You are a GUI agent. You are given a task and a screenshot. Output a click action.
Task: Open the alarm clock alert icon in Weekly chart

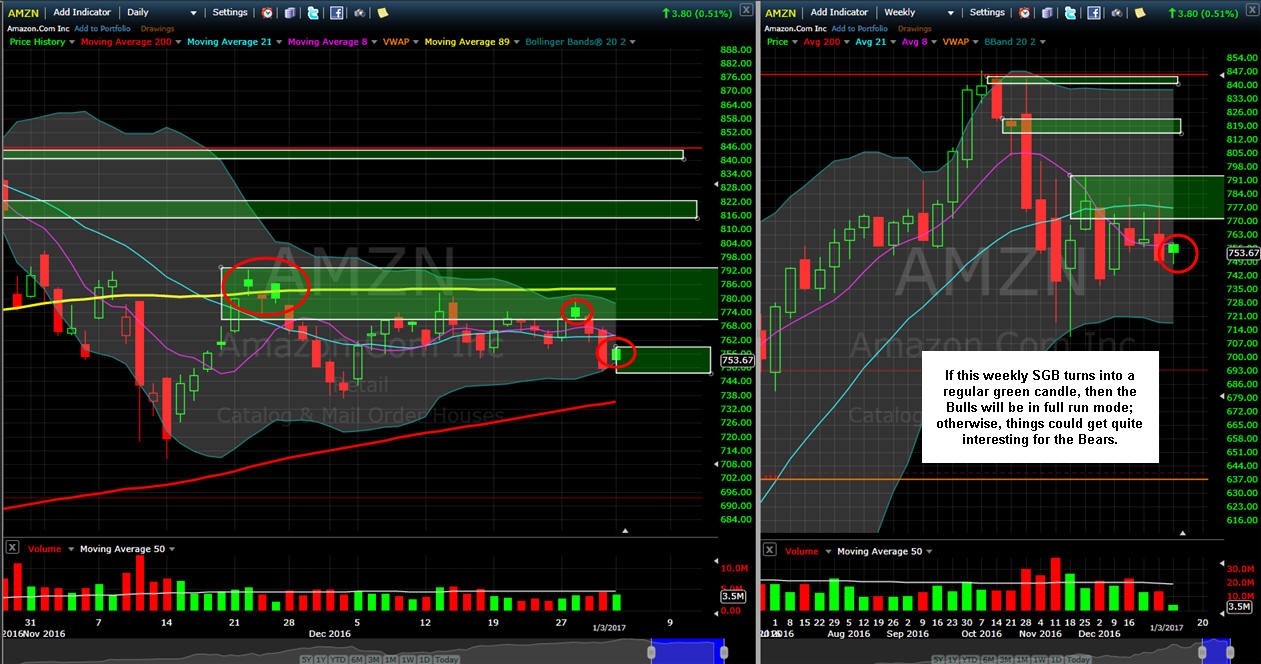1024,13
